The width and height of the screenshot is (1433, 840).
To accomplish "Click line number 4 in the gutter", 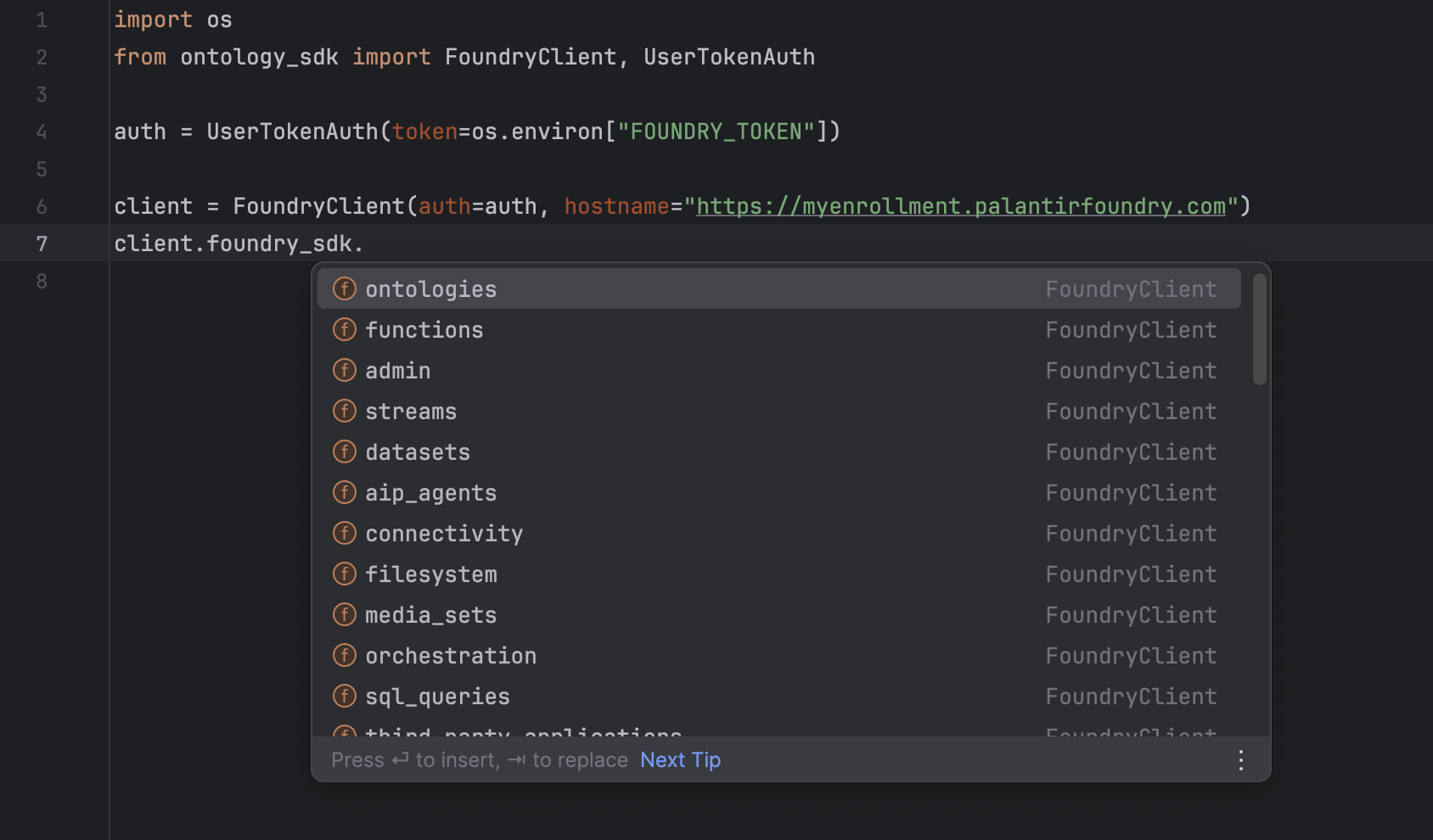I will 42,132.
